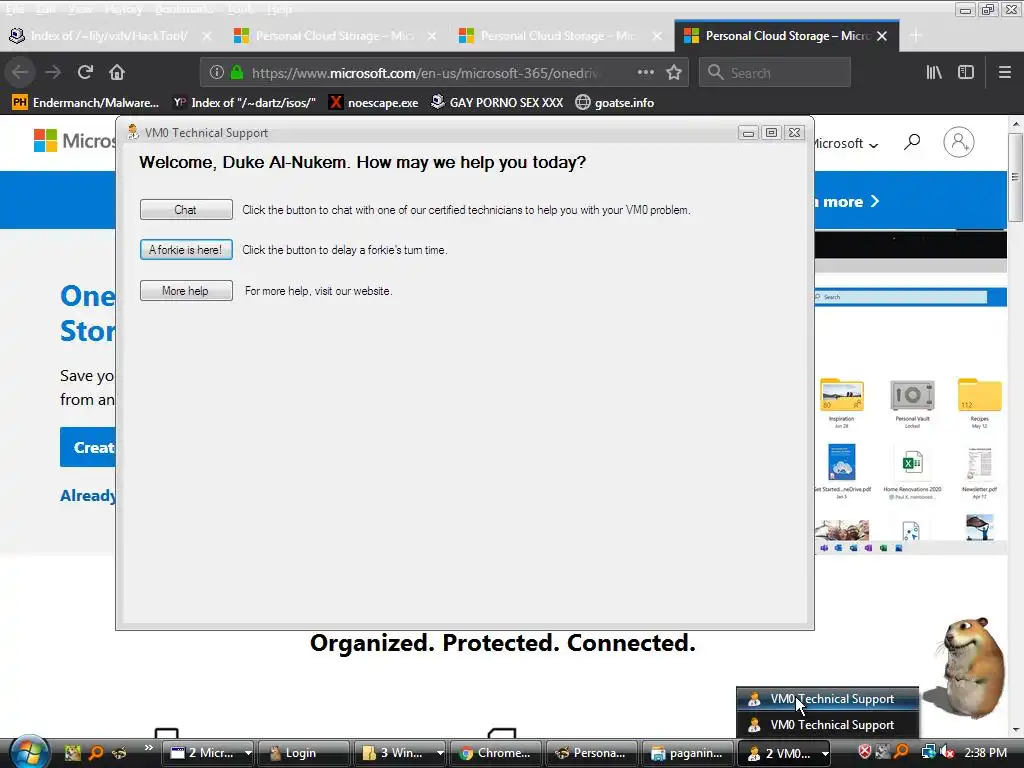This screenshot has width=1024, height=768.
Task: Select second VM0 Technical Support in taskbar list
Action: click(x=827, y=725)
